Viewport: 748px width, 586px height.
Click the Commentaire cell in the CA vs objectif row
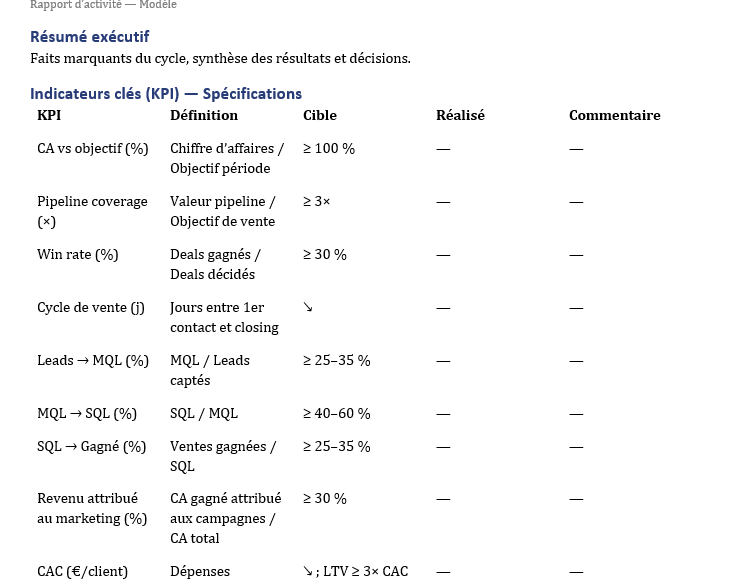pos(576,149)
